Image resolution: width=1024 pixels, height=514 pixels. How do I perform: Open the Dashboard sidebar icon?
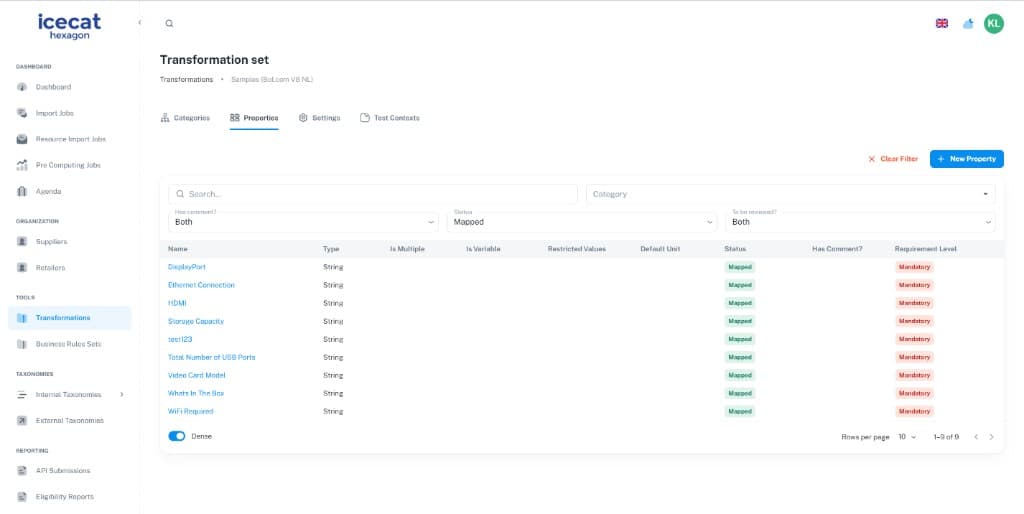[22, 87]
